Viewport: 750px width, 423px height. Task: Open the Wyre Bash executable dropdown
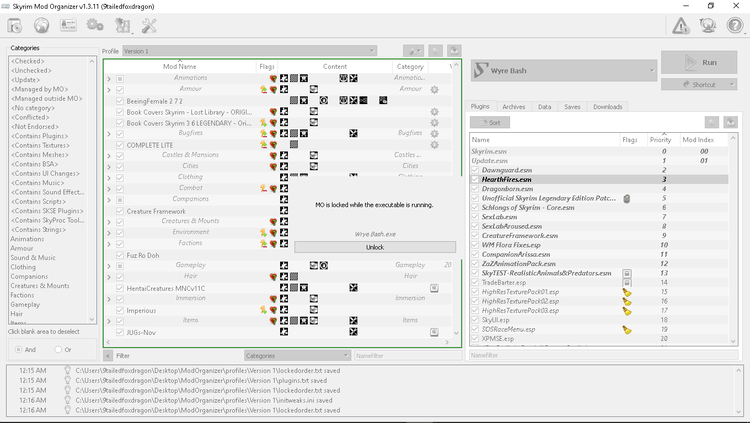[564, 70]
